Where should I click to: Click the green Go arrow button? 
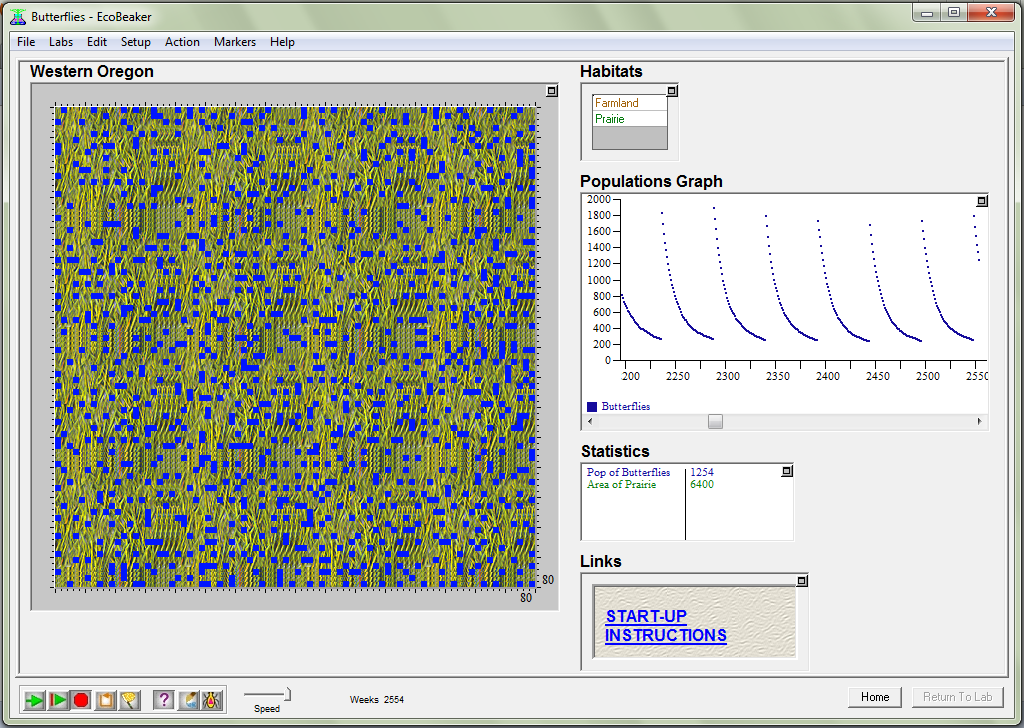(x=34, y=700)
